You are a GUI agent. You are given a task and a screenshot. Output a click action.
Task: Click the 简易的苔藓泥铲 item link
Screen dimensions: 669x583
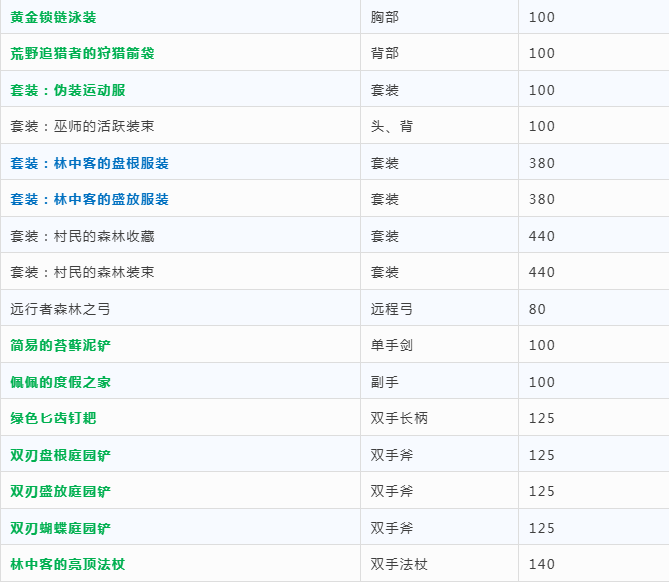click(x=60, y=345)
